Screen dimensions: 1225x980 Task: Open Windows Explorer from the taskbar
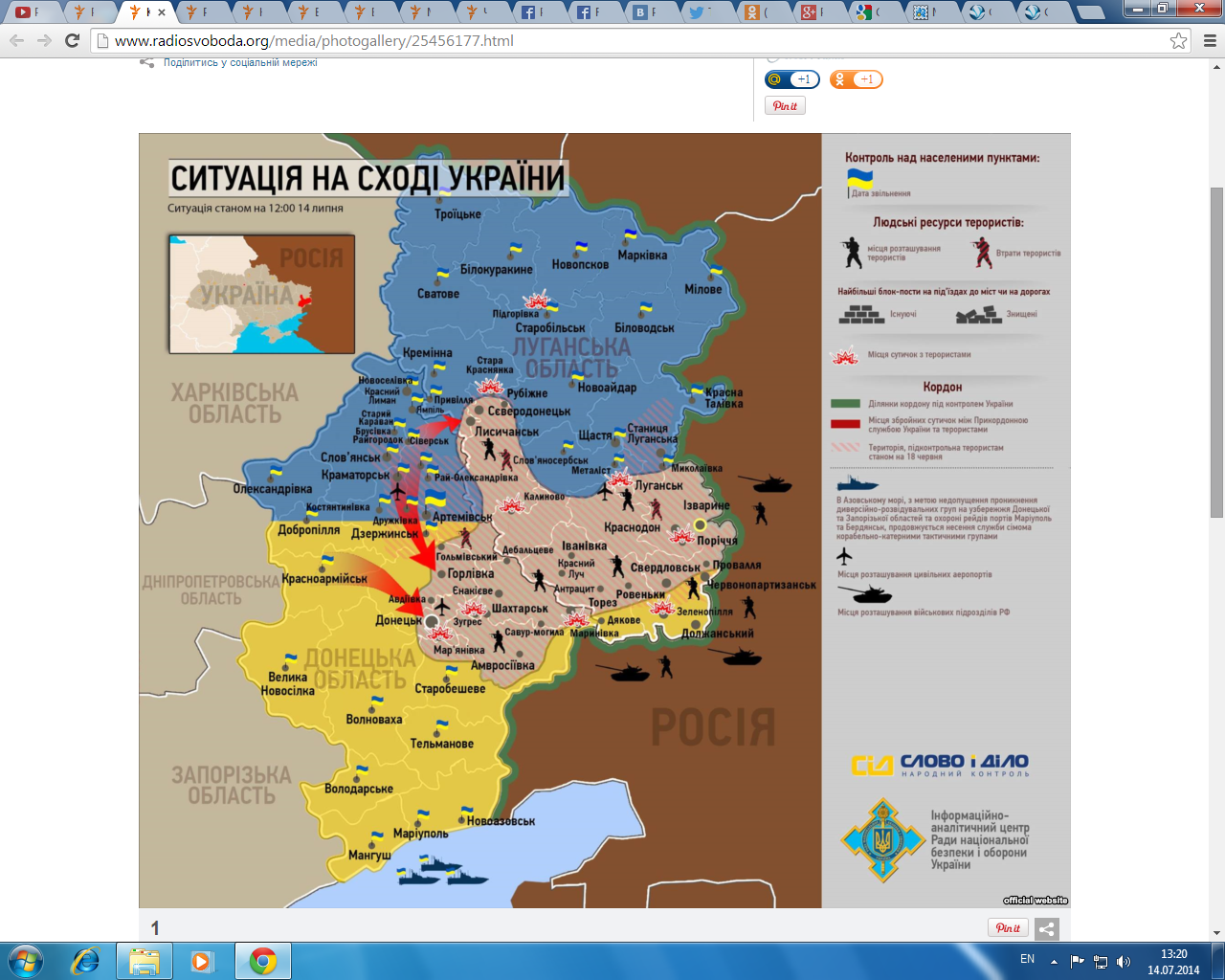(145, 961)
